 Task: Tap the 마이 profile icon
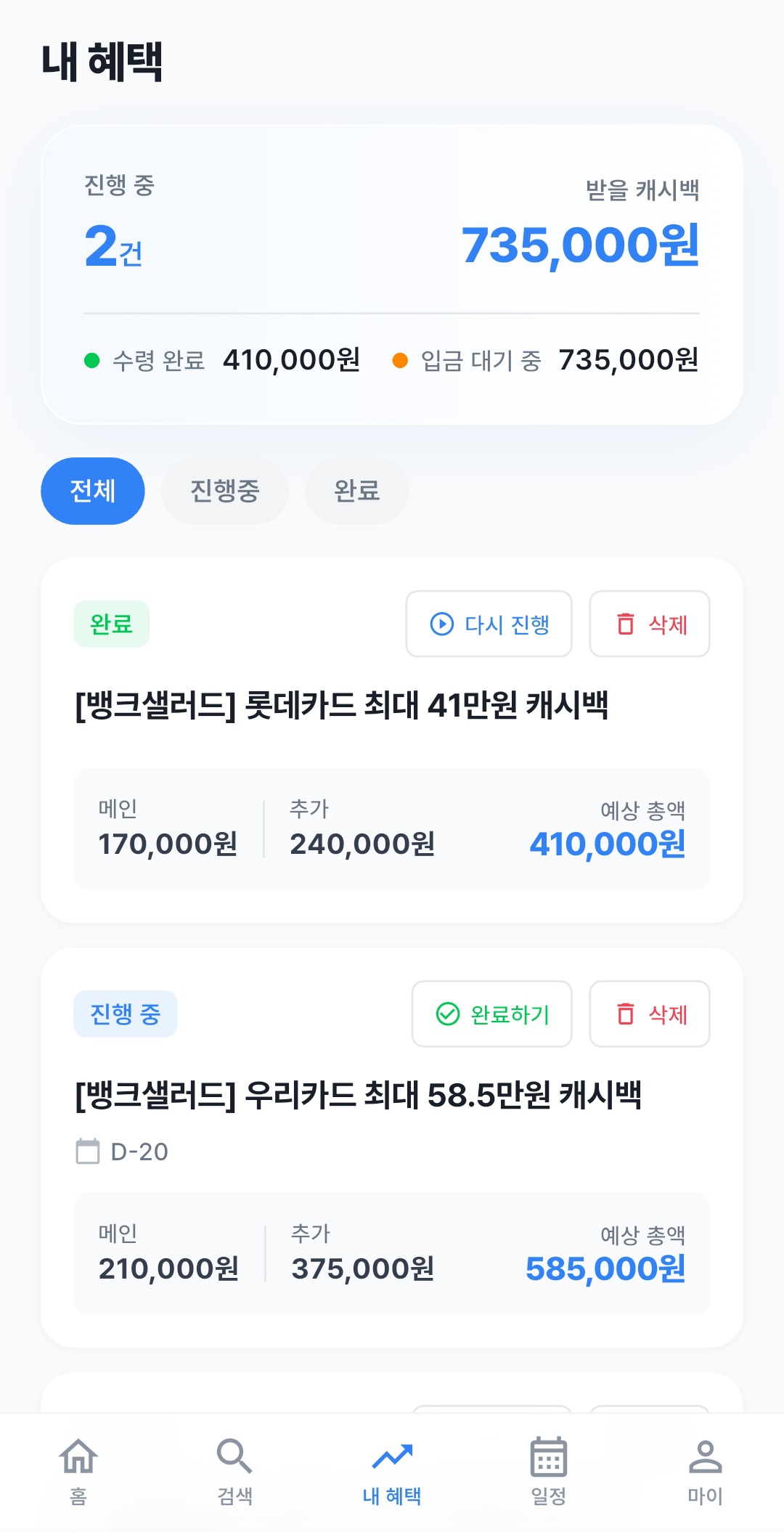point(705,1456)
